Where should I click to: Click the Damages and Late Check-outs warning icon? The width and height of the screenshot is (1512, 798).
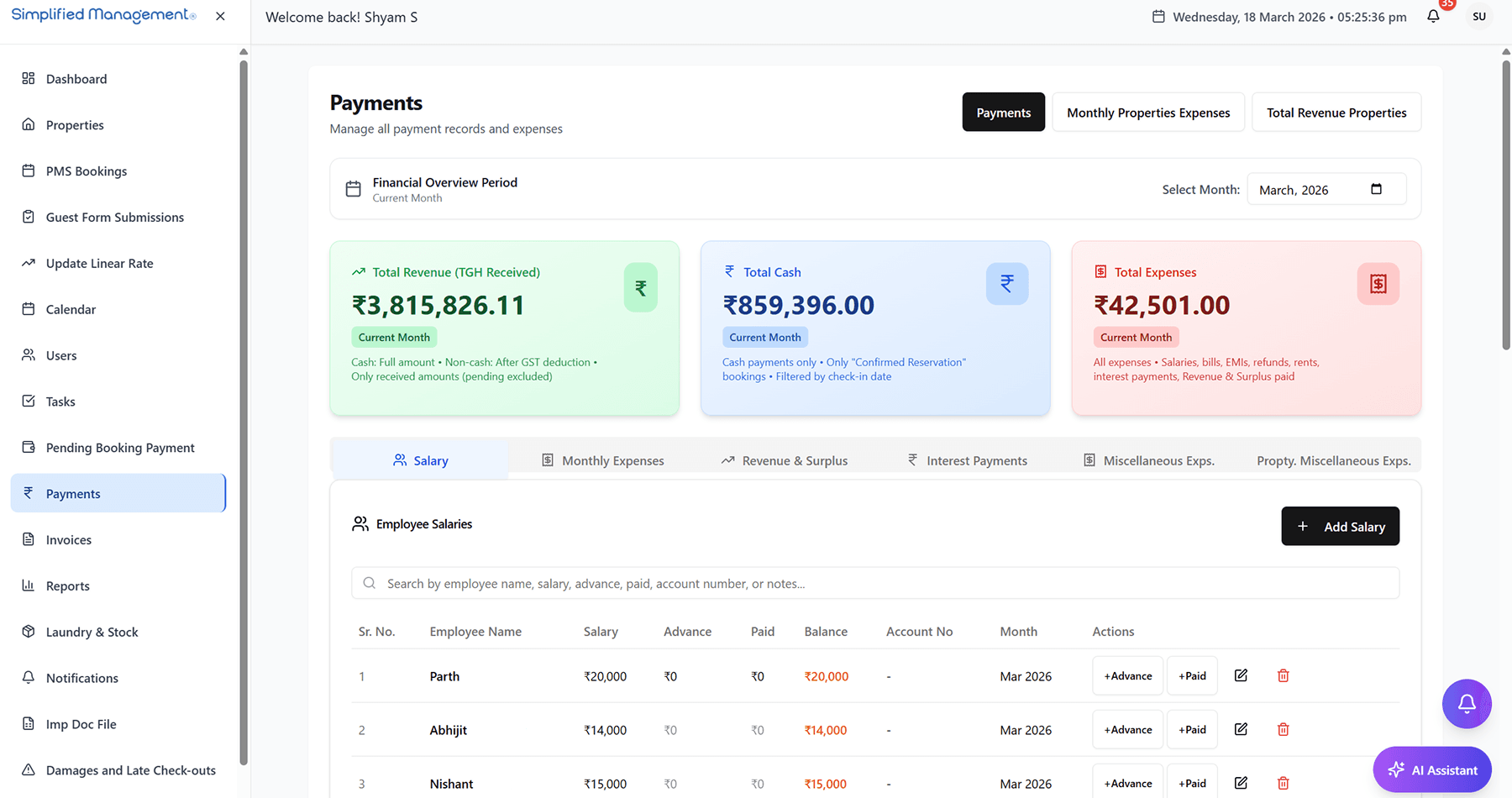pyautogui.click(x=29, y=769)
